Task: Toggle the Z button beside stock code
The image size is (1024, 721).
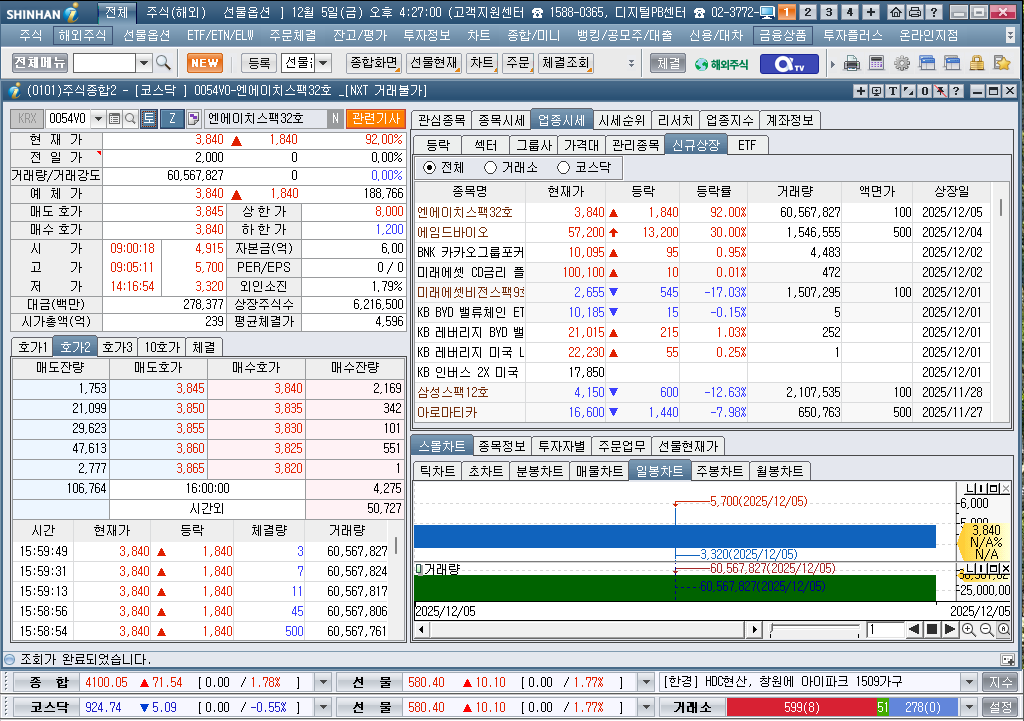Action: [x=173, y=118]
